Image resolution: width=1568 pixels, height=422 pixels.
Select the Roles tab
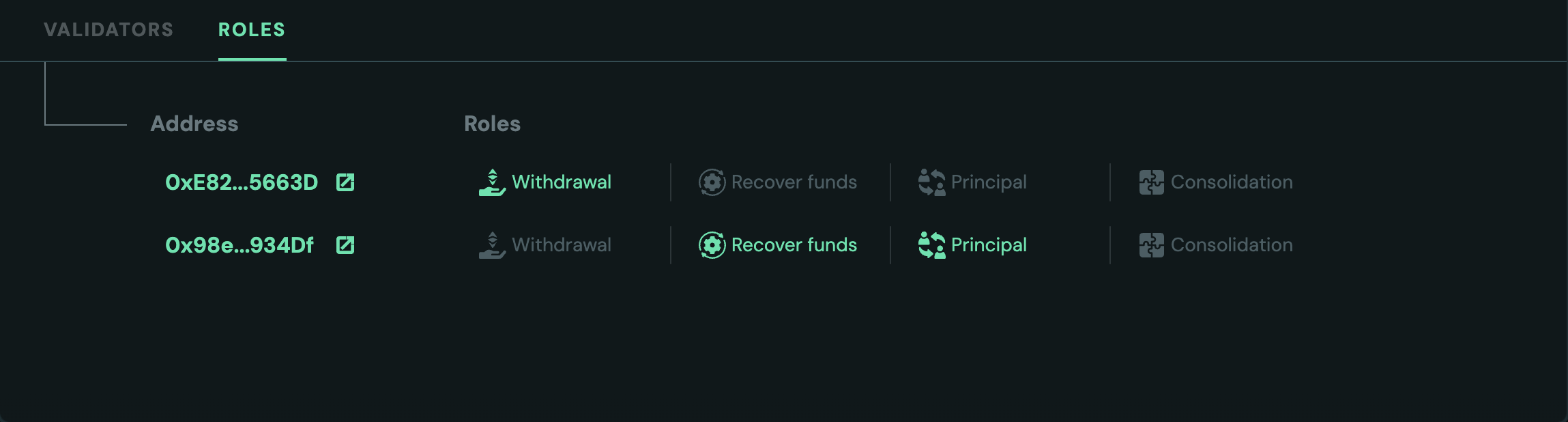[x=252, y=30]
